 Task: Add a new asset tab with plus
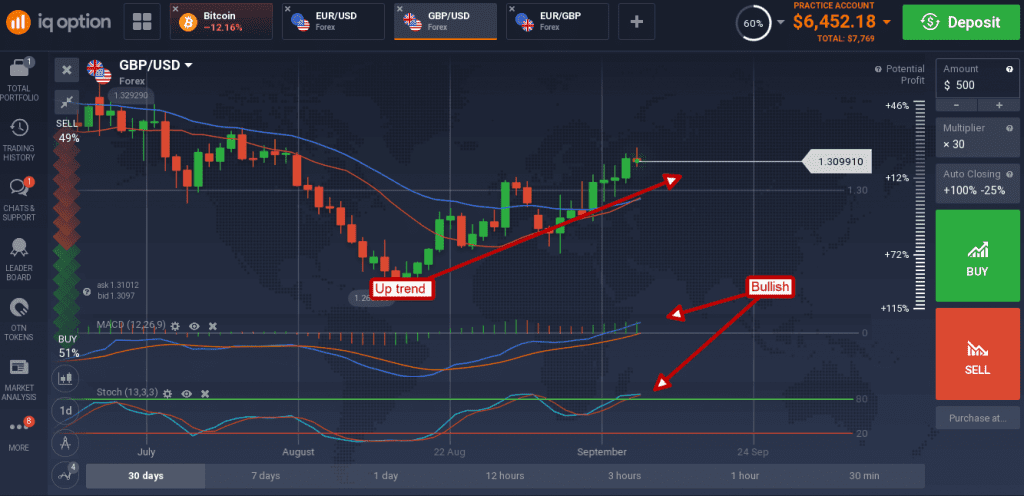[637, 22]
